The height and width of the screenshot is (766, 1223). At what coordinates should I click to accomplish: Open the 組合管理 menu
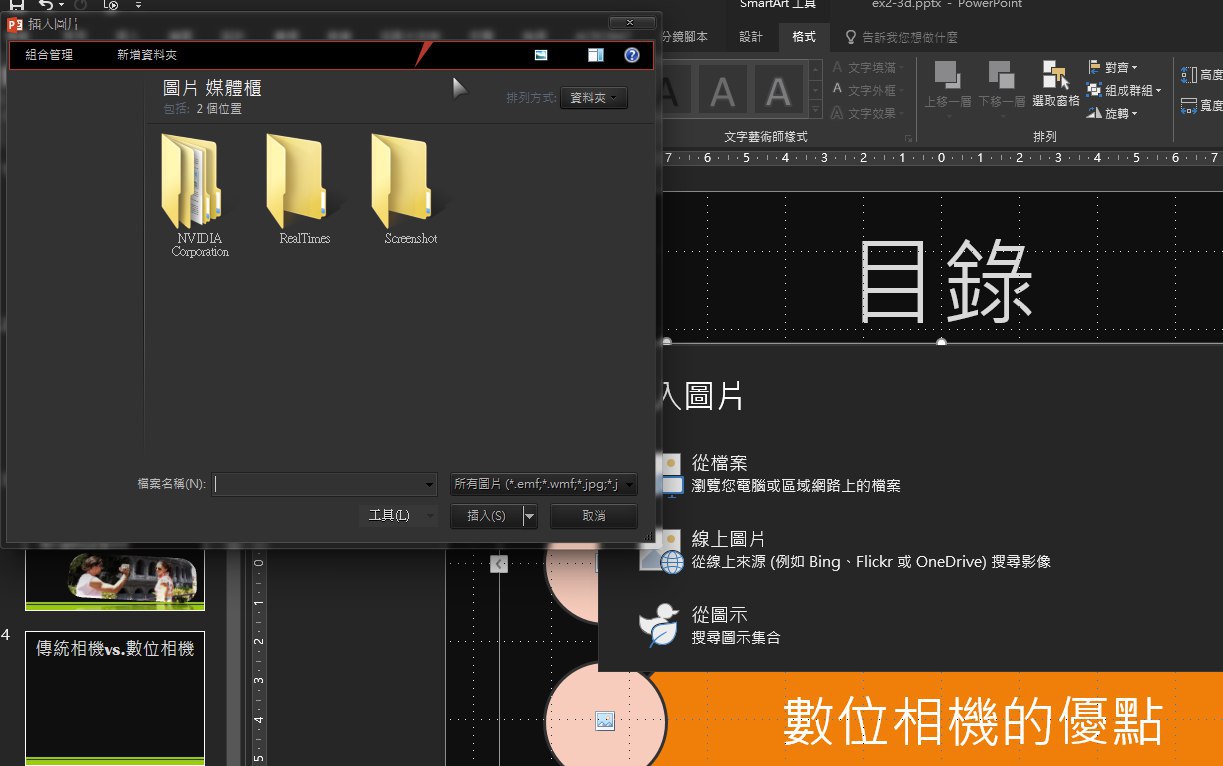coord(49,56)
